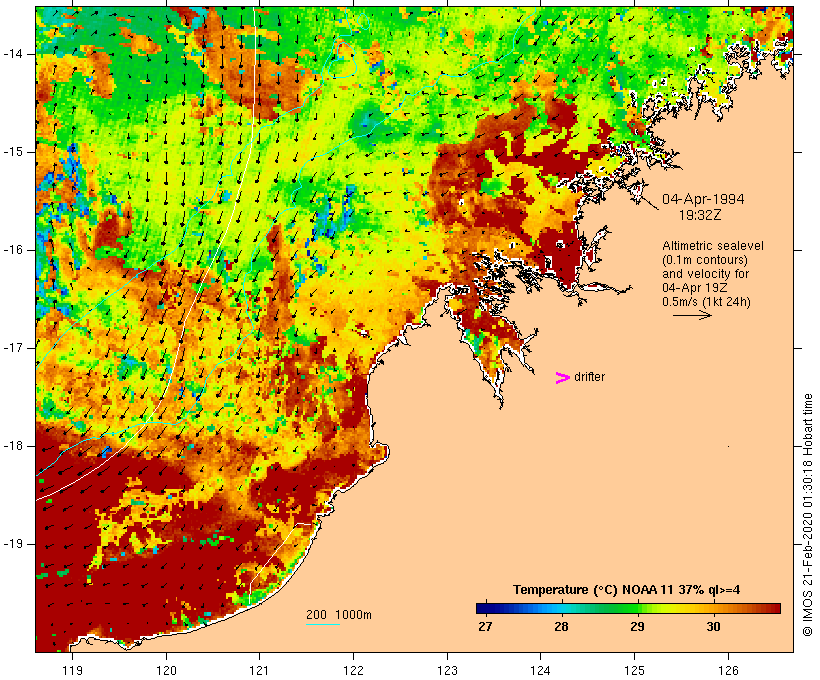The height and width of the screenshot is (680, 820).
Task: Click the colorbar value label 30
Action: point(713,626)
